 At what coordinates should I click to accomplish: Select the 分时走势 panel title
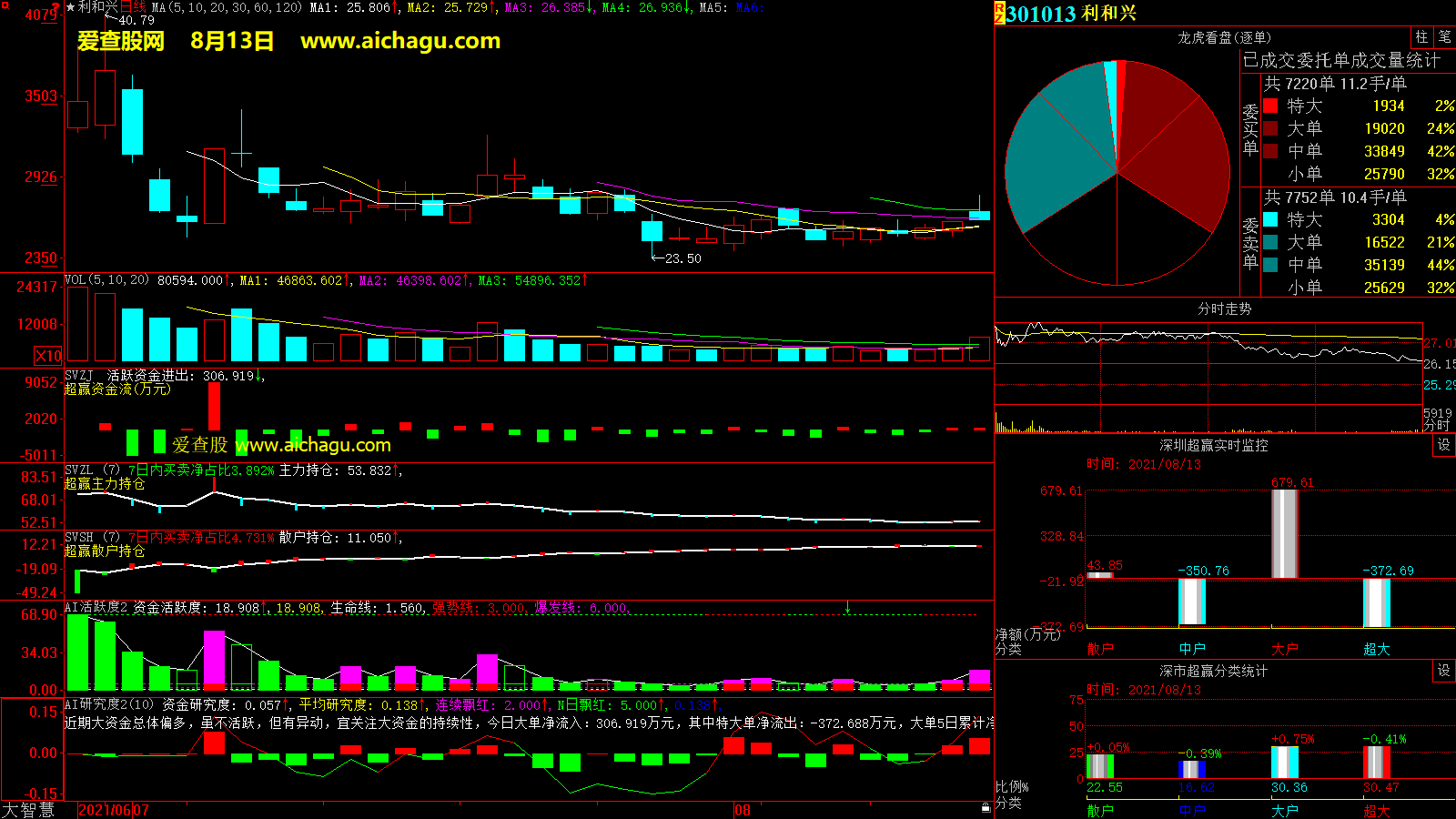[1224, 308]
